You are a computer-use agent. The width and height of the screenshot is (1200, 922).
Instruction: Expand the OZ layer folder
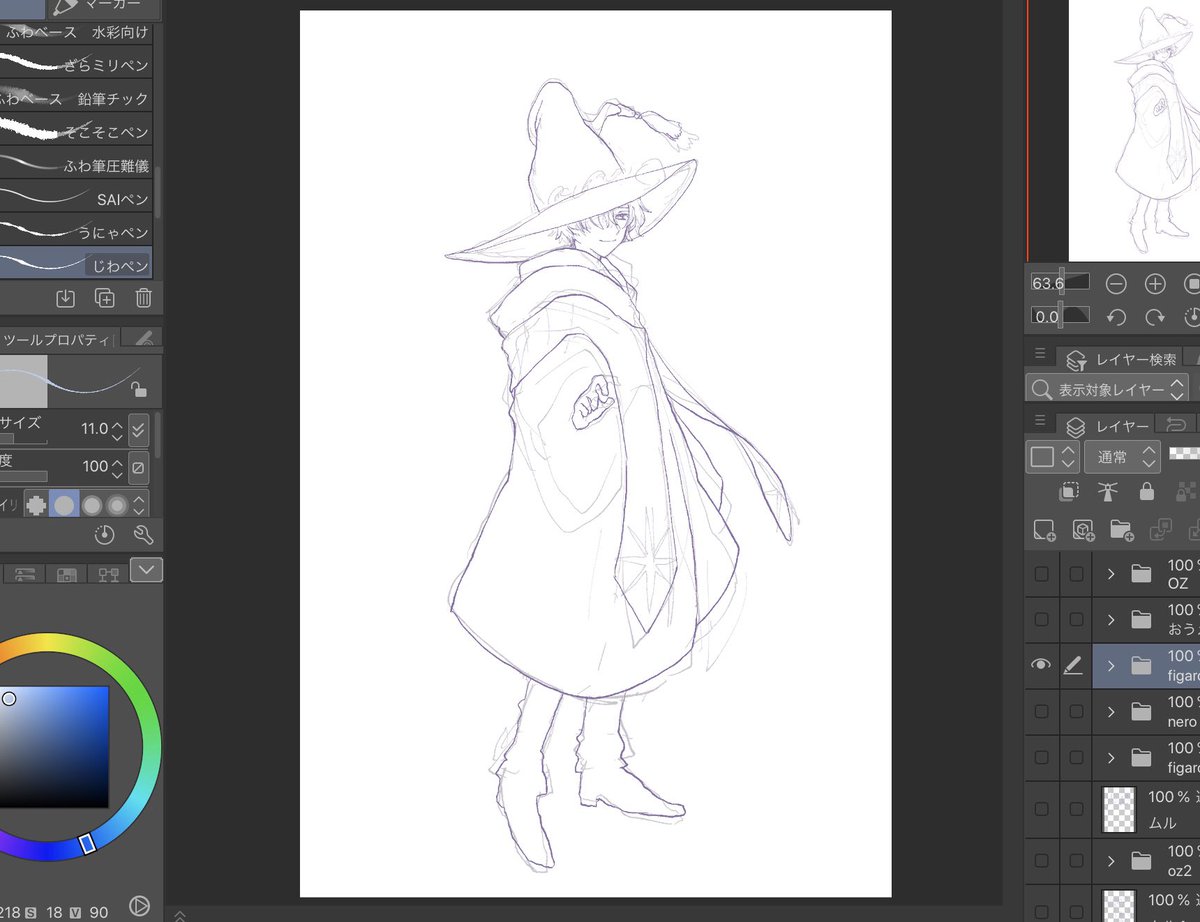coord(1111,573)
